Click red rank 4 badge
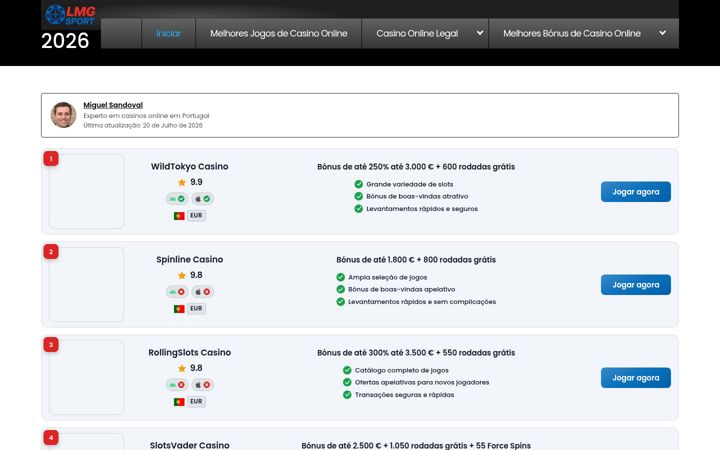The width and height of the screenshot is (720, 450). point(51,438)
